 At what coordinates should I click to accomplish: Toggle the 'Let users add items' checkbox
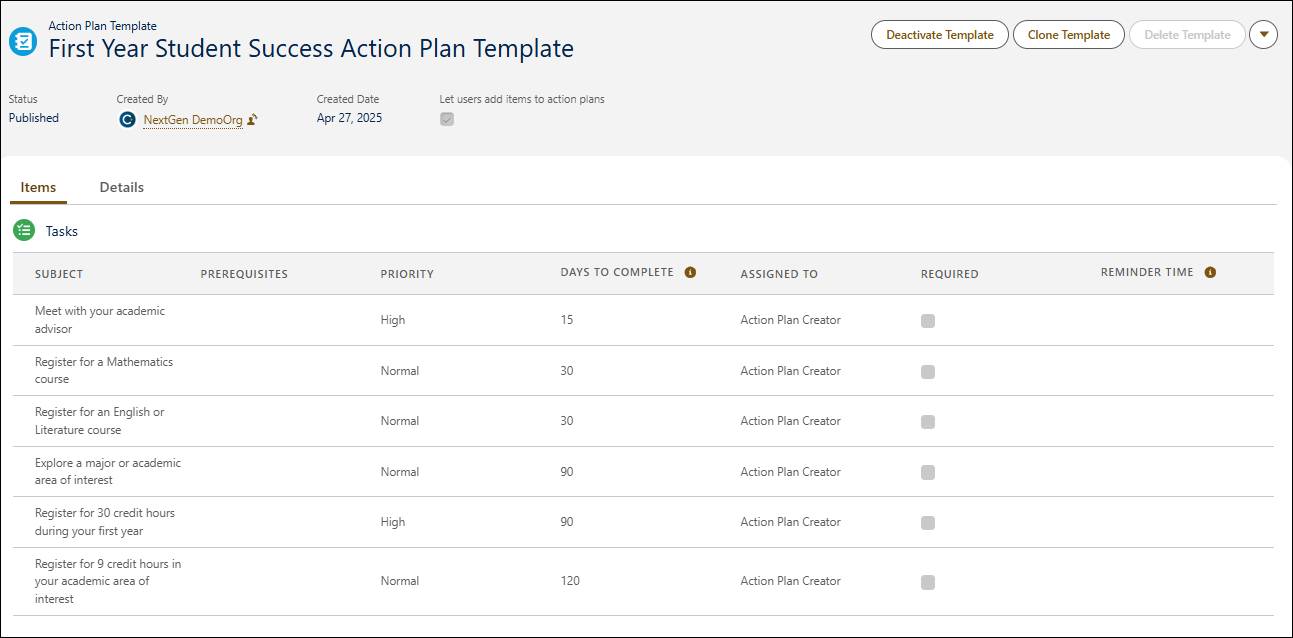[x=447, y=118]
